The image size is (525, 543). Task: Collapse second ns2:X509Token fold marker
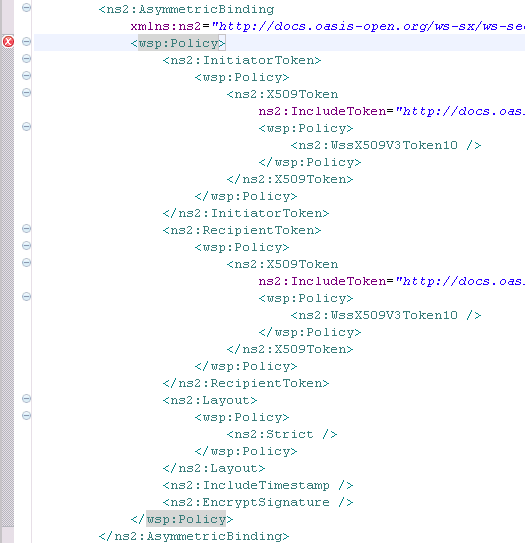(x=26, y=262)
